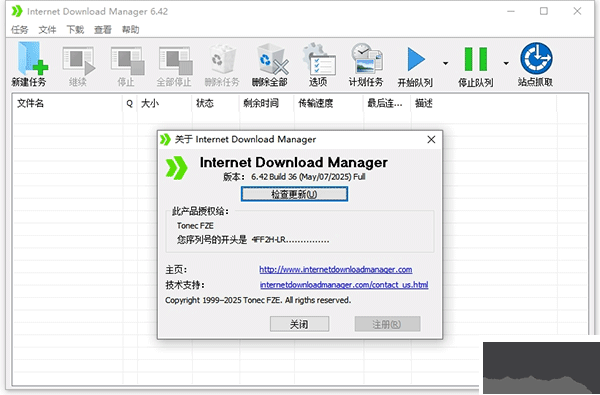Screen dimensions: 600x395
Task: Open the 文件 menu
Action: pos(47,29)
